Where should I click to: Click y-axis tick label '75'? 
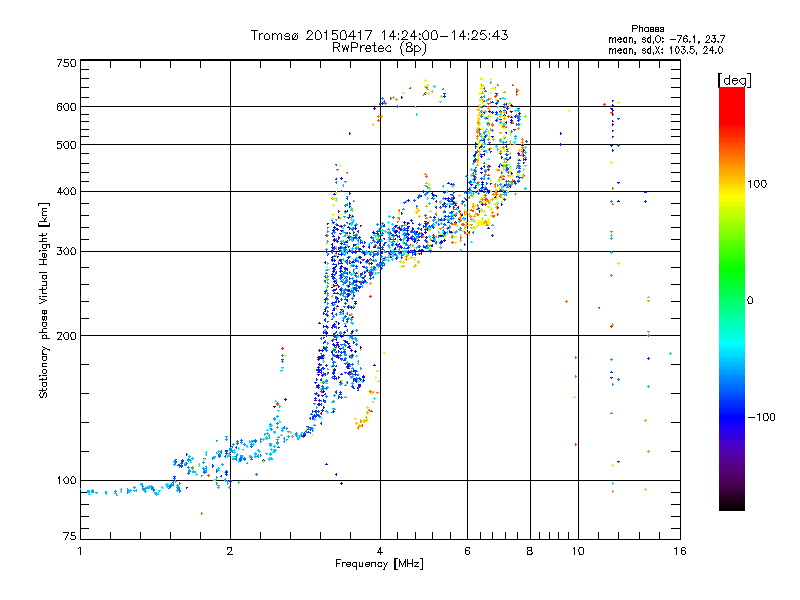click(x=70, y=536)
